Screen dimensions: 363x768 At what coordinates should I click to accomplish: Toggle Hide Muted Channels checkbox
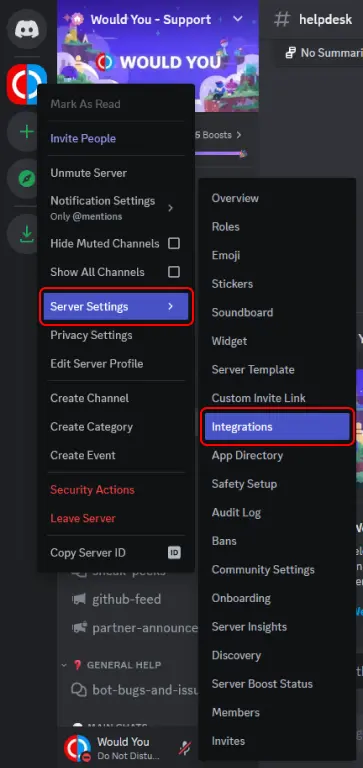pyautogui.click(x=174, y=243)
